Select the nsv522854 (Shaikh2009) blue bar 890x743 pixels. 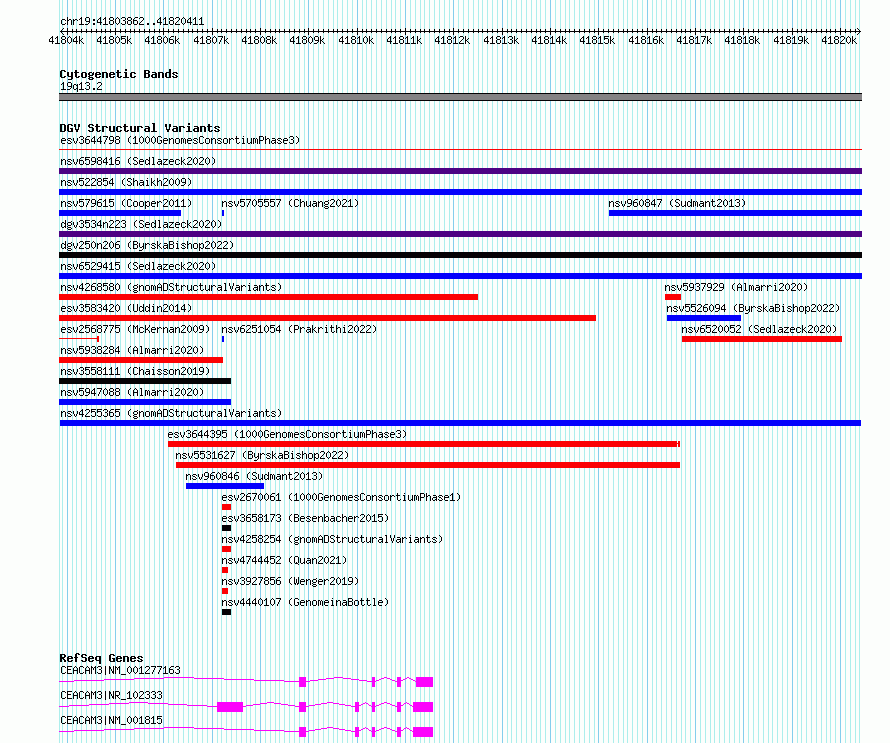tap(460, 192)
